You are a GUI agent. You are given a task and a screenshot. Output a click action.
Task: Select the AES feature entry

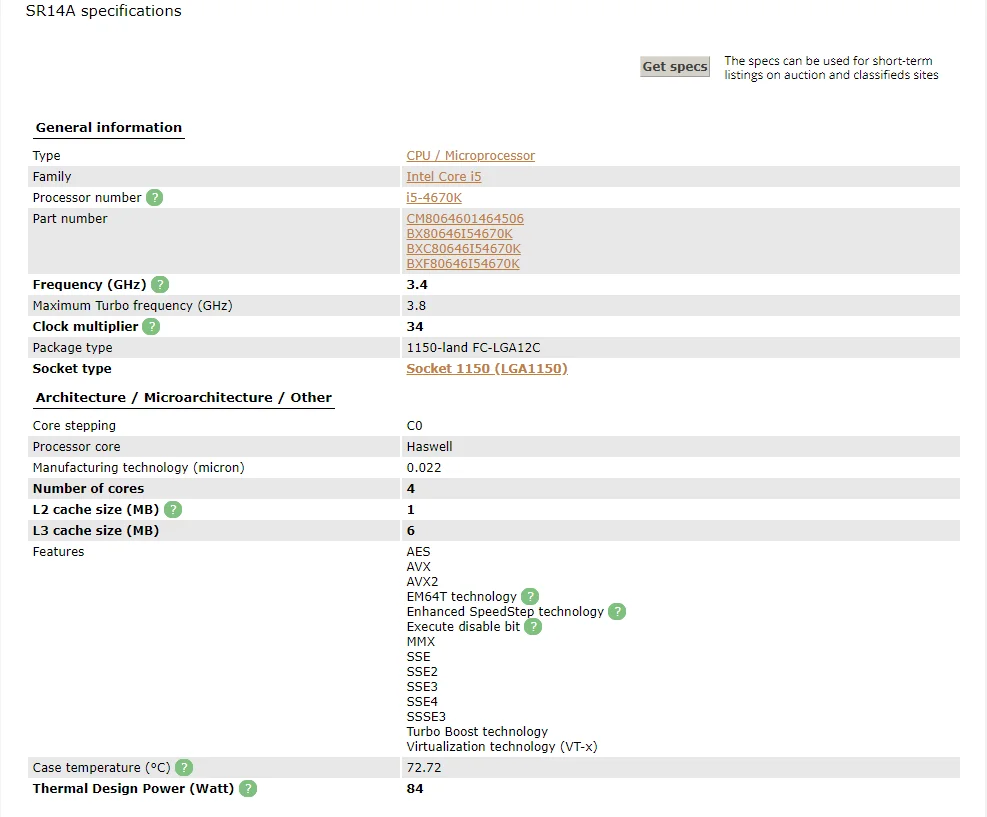click(419, 551)
